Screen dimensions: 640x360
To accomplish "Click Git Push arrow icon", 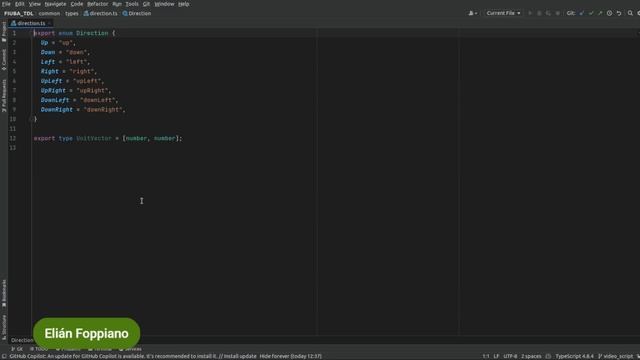I will (600, 13).
